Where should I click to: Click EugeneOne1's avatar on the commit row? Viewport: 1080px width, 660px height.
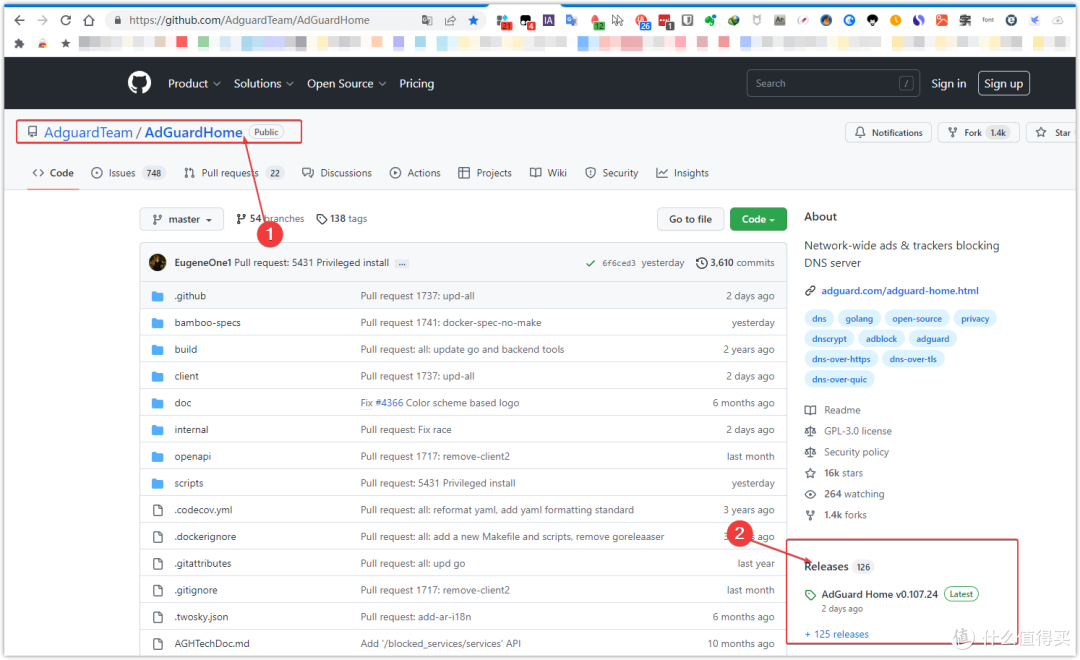pos(157,262)
